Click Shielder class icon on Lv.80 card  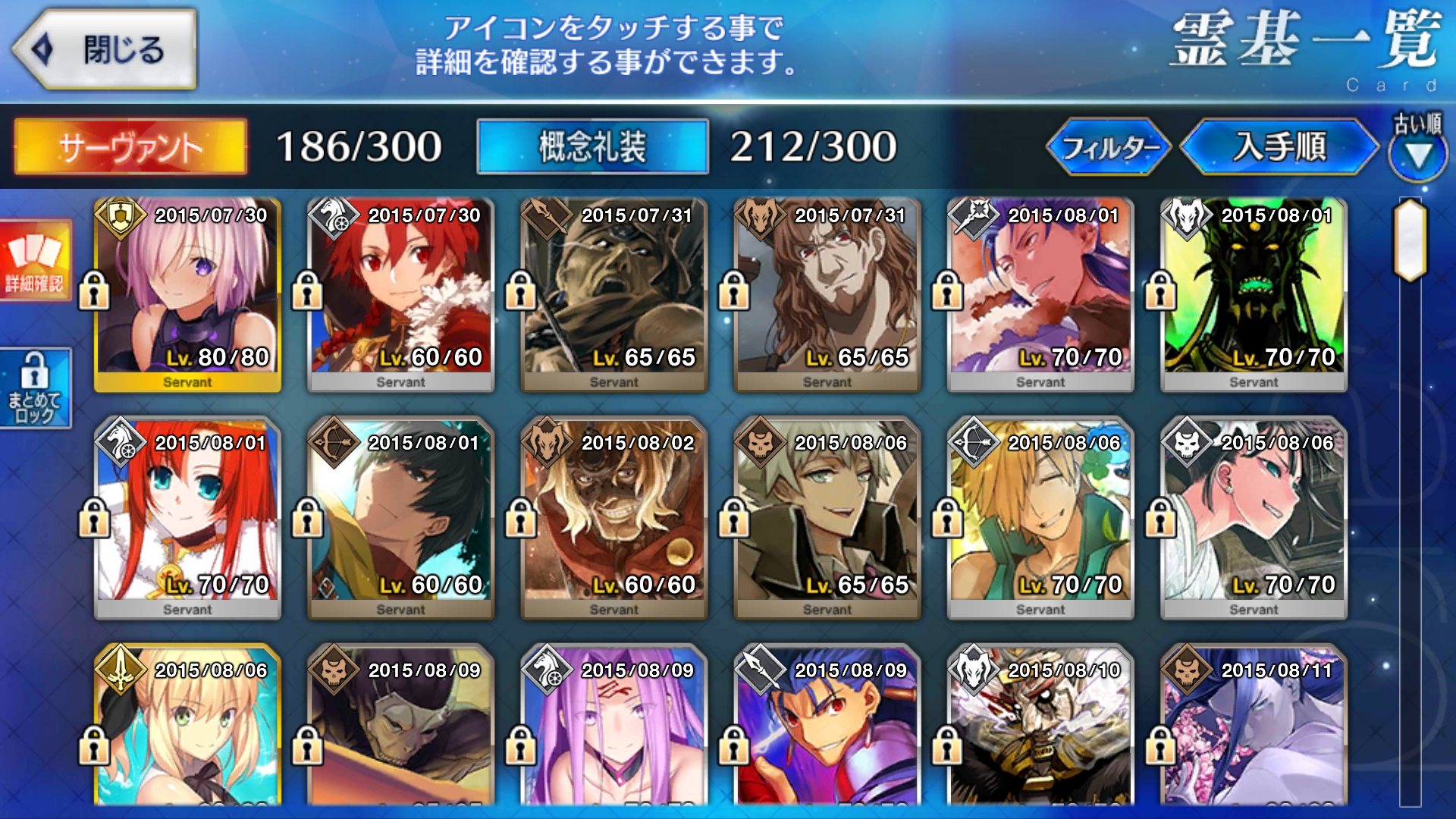pyautogui.click(x=120, y=217)
